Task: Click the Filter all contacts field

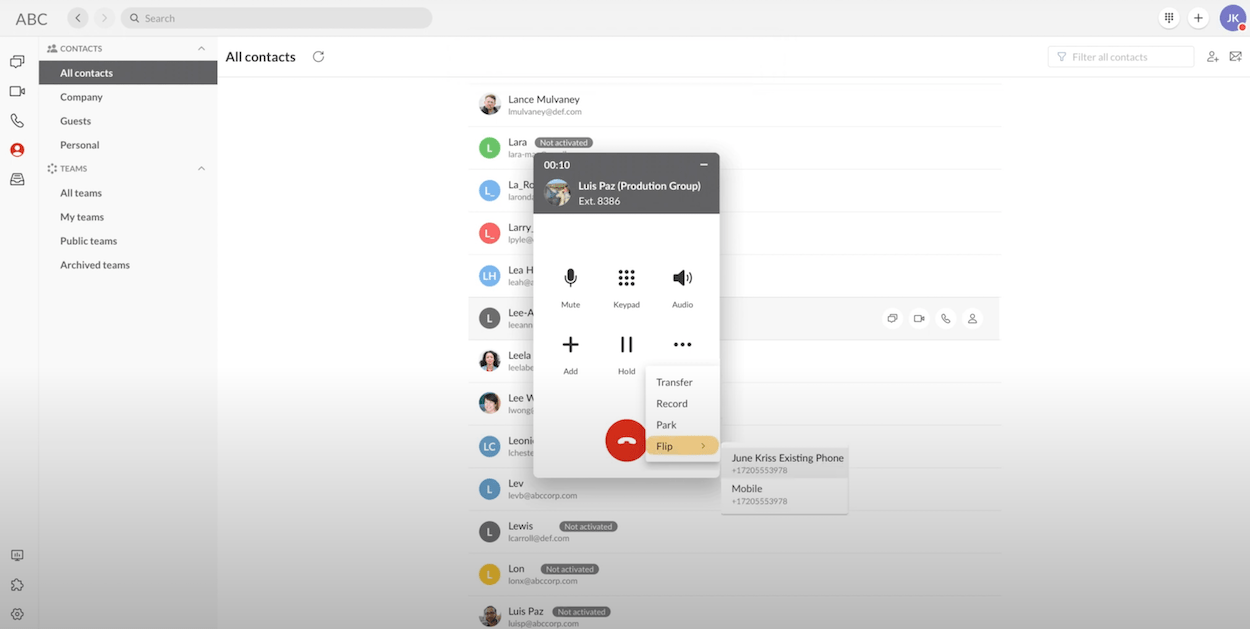Action: [x=1120, y=56]
